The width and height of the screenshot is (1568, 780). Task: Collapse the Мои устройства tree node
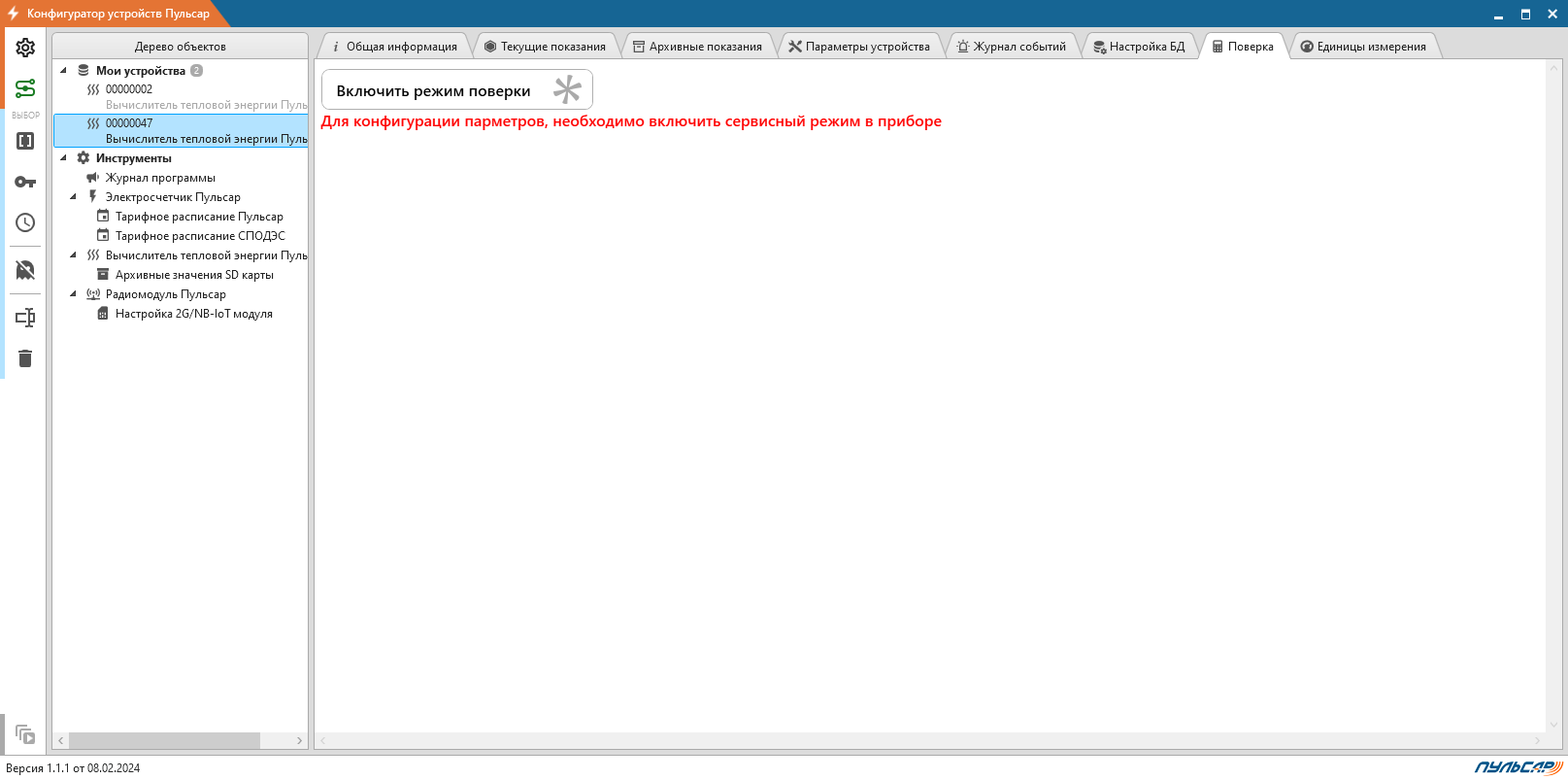click(63, 70)
